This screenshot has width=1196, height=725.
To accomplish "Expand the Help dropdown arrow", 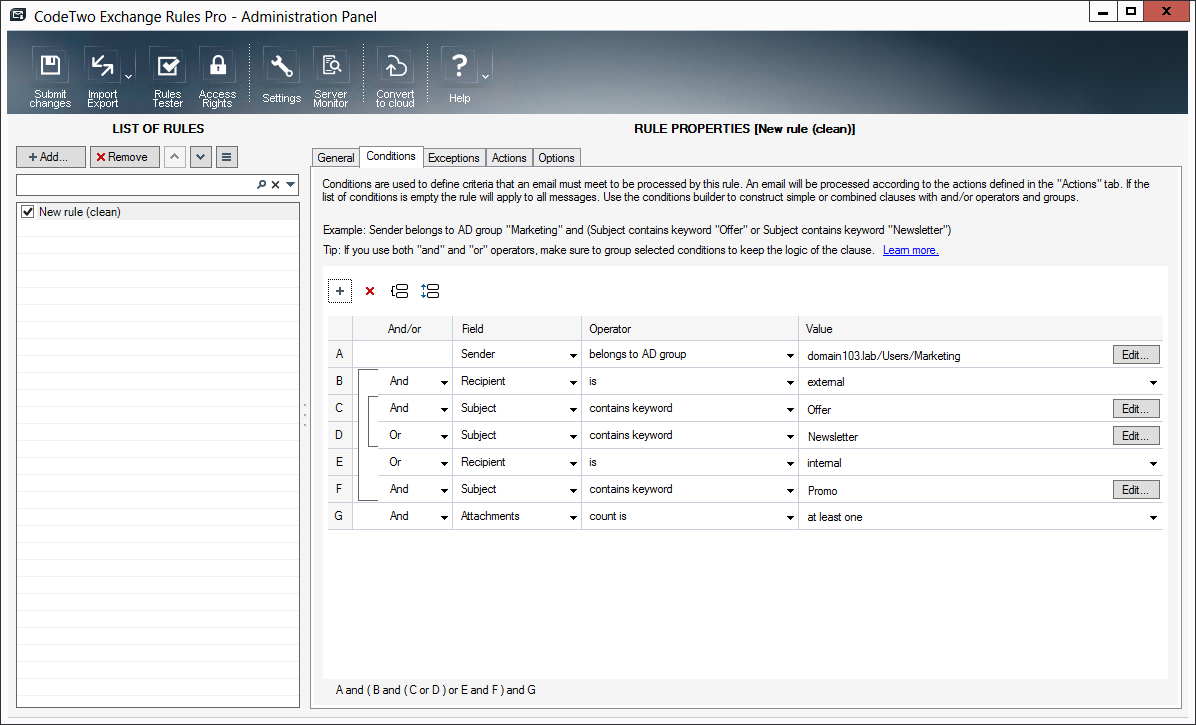I will (x=485, y=77).
